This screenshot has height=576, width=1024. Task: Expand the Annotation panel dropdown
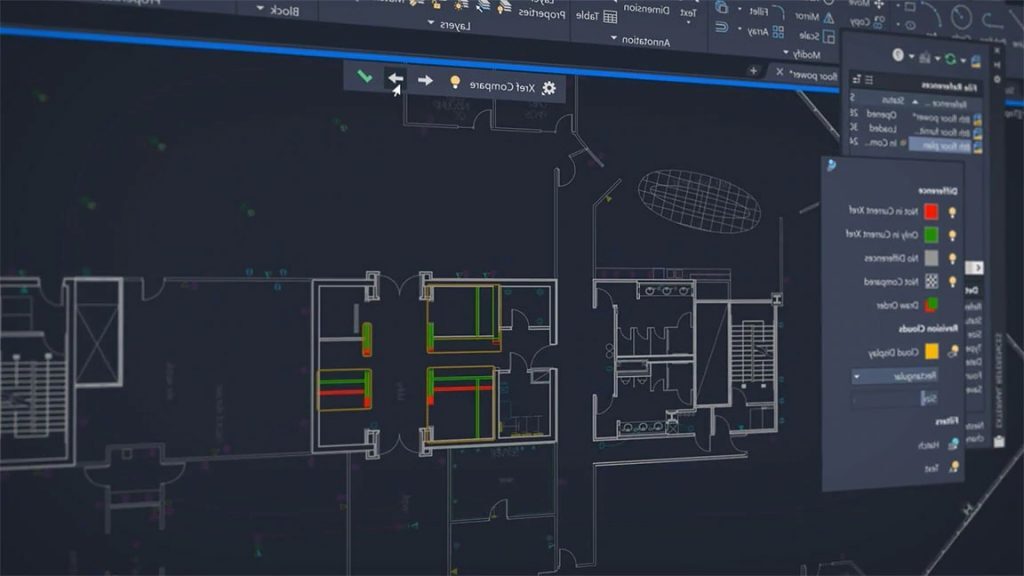point(613,39)
